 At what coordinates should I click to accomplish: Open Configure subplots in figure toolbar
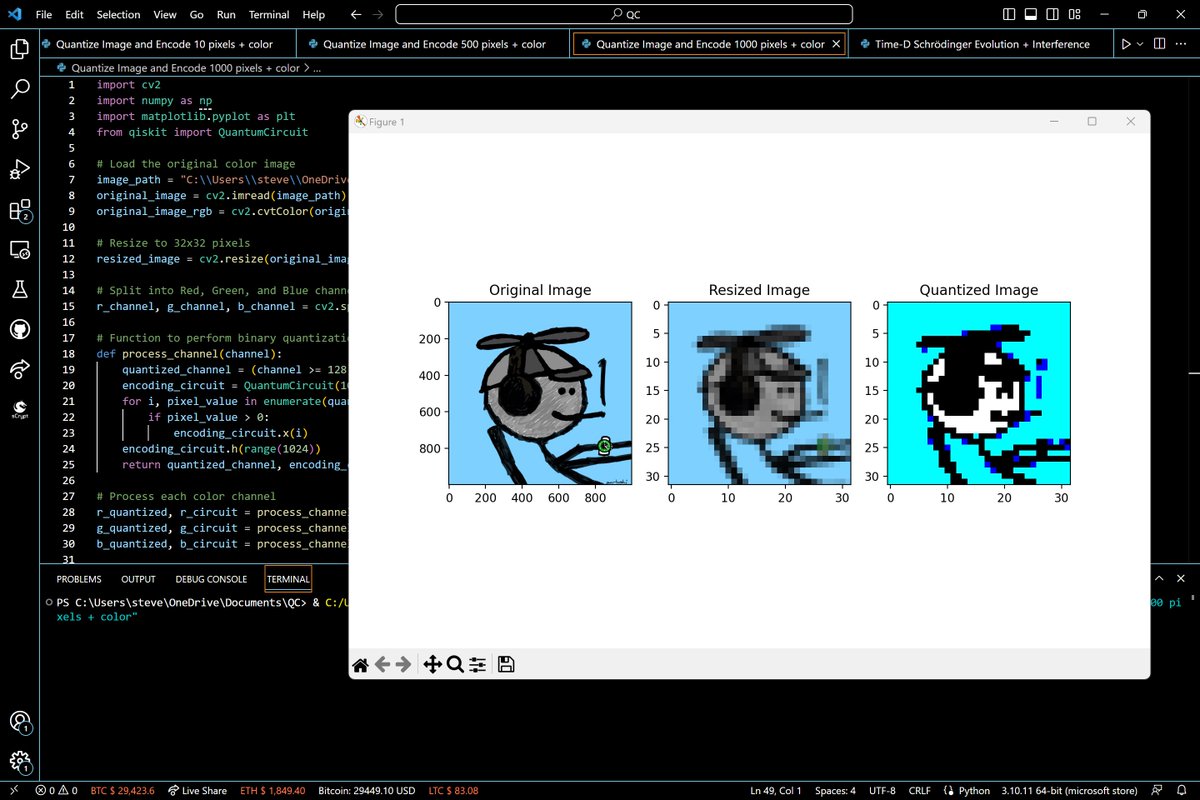478,664
